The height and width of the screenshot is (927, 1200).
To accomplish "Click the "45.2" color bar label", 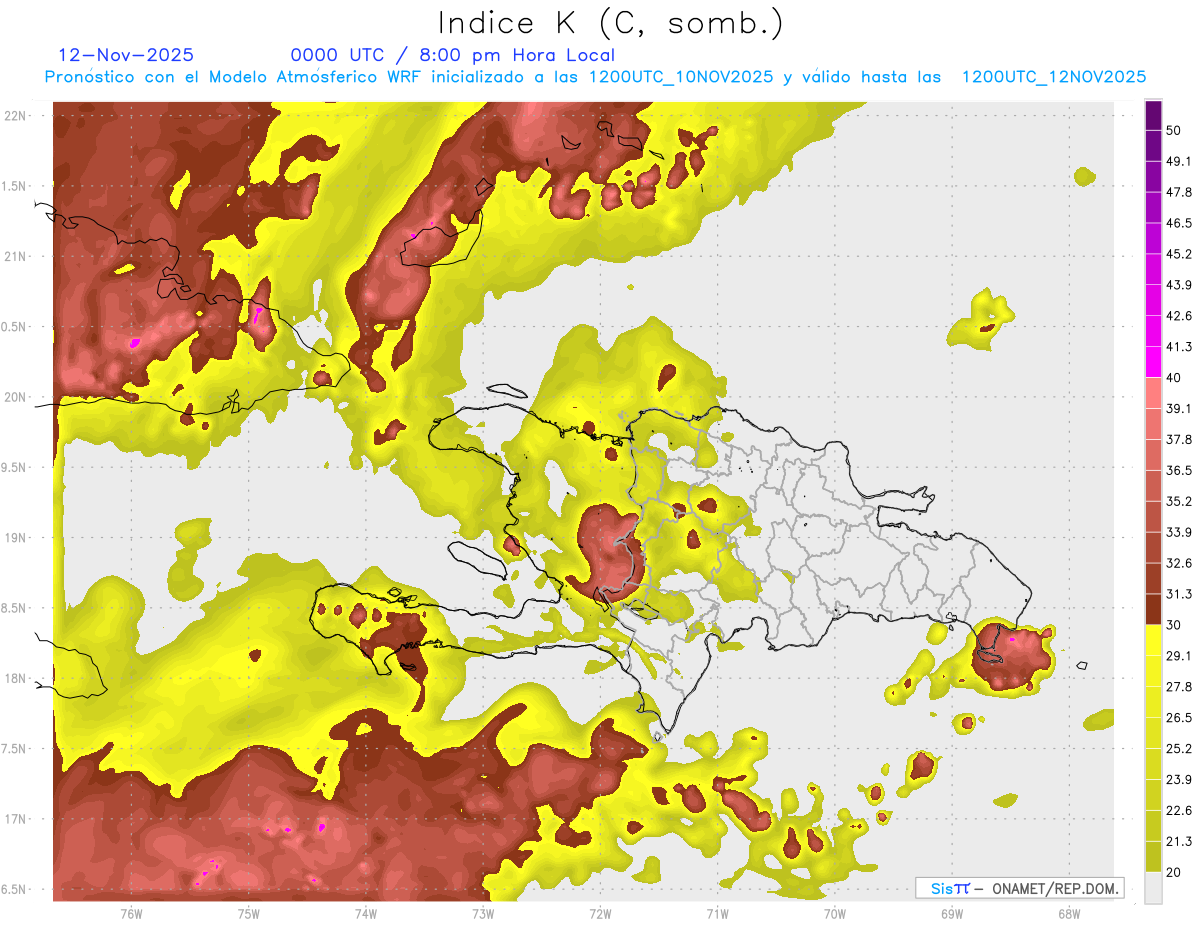I will [x=1179, y=254].
